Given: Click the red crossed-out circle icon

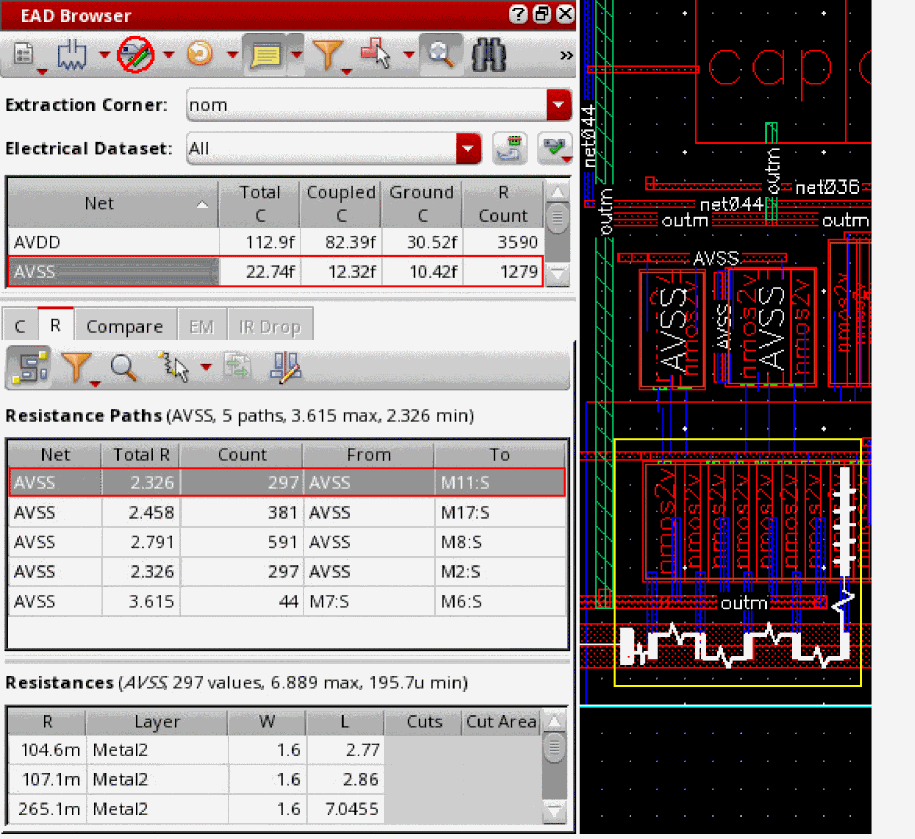Looking at the screenshot, I should (x=135, y=55).
